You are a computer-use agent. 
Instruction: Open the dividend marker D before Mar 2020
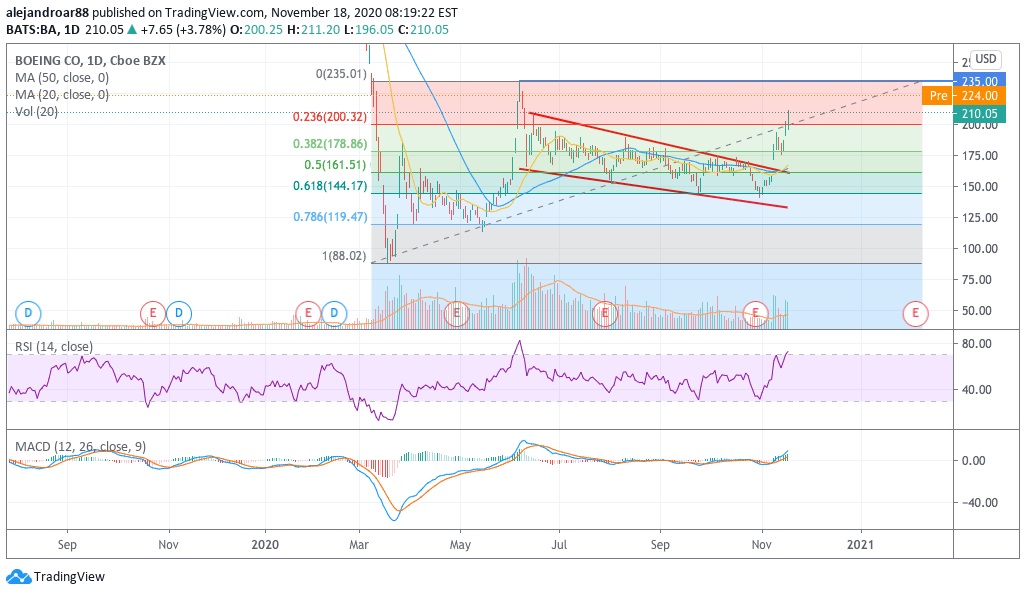334,313
